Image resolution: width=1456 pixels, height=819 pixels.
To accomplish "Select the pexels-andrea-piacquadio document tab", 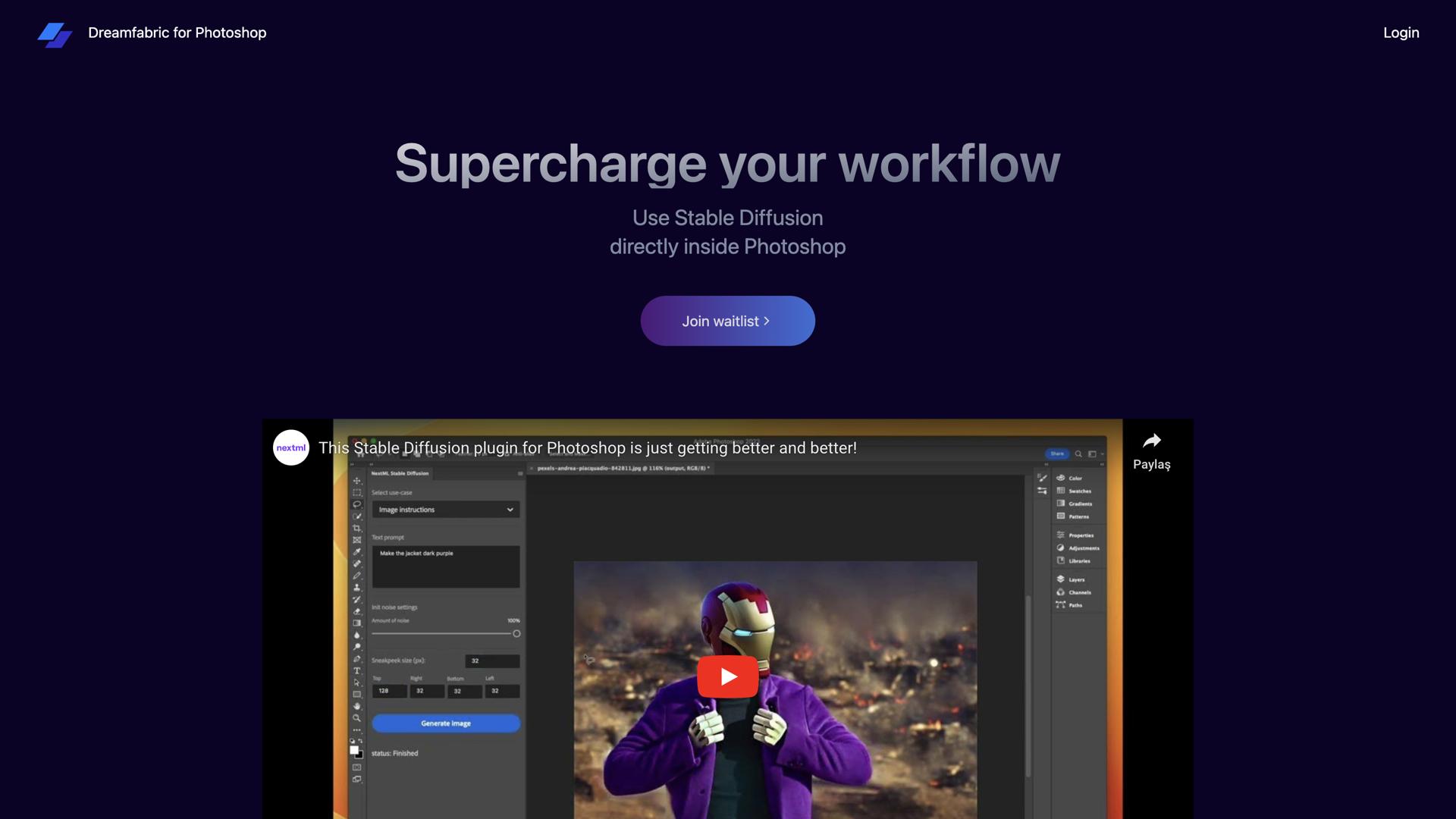I will [622, 469].
